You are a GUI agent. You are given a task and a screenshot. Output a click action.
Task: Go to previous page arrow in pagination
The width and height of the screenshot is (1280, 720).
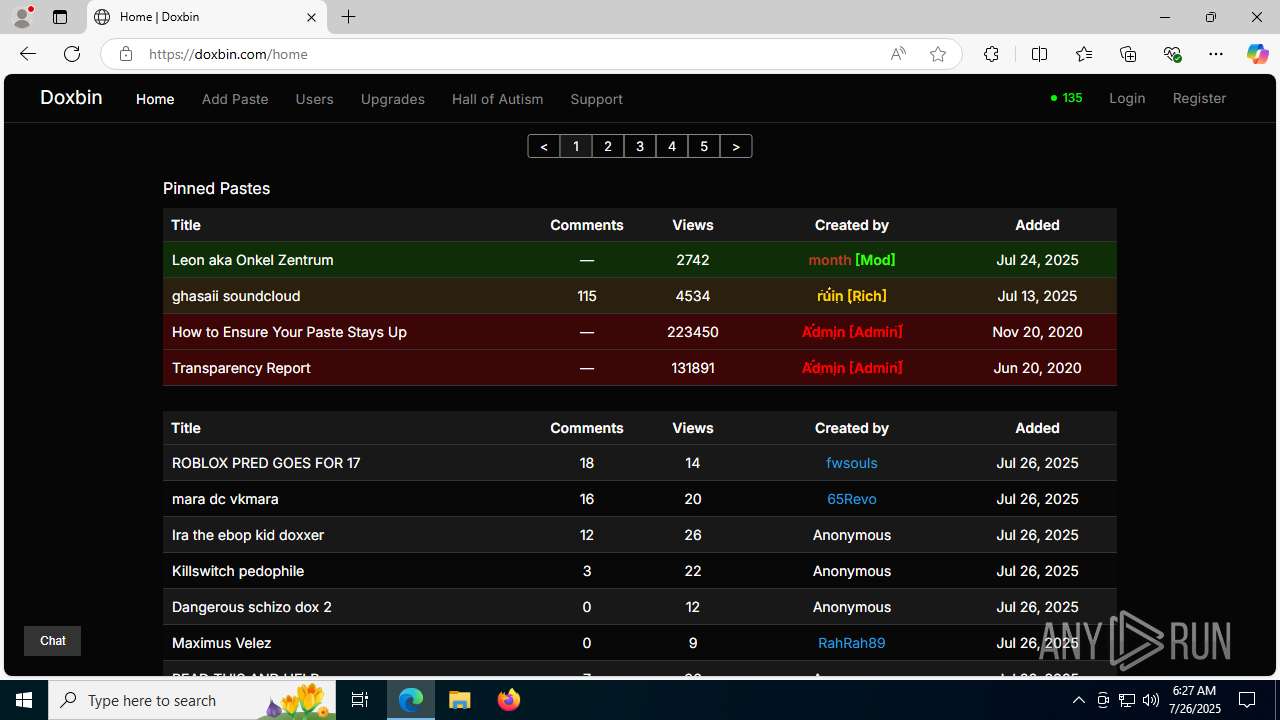point(544,146)
